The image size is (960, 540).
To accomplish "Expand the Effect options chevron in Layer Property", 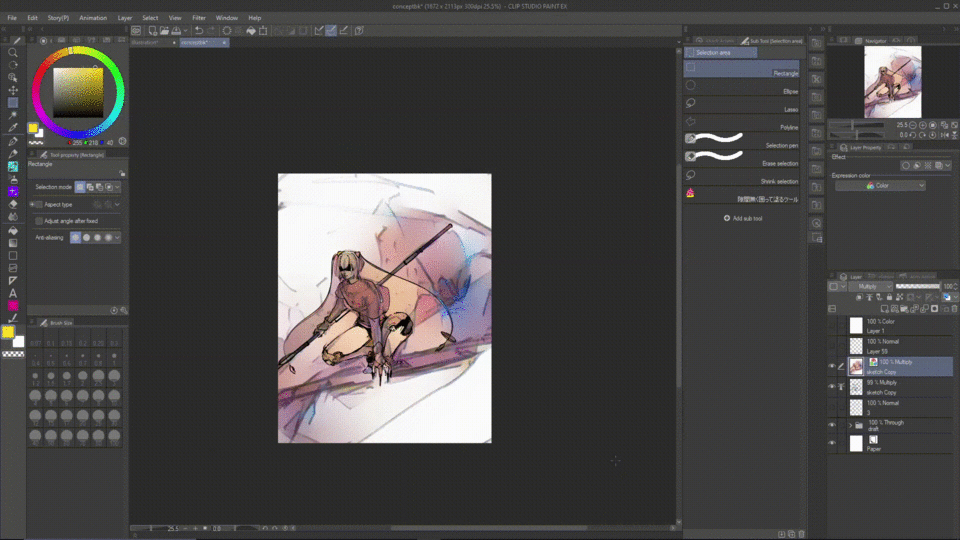I will tap(948, 165).
